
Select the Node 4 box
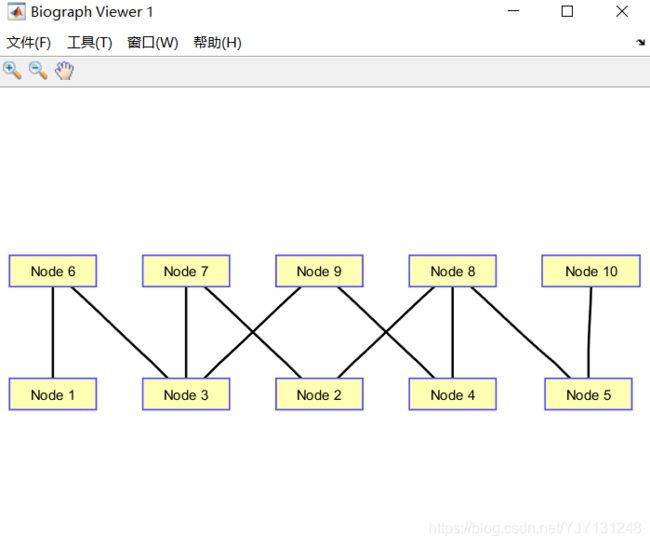[452, 394]
